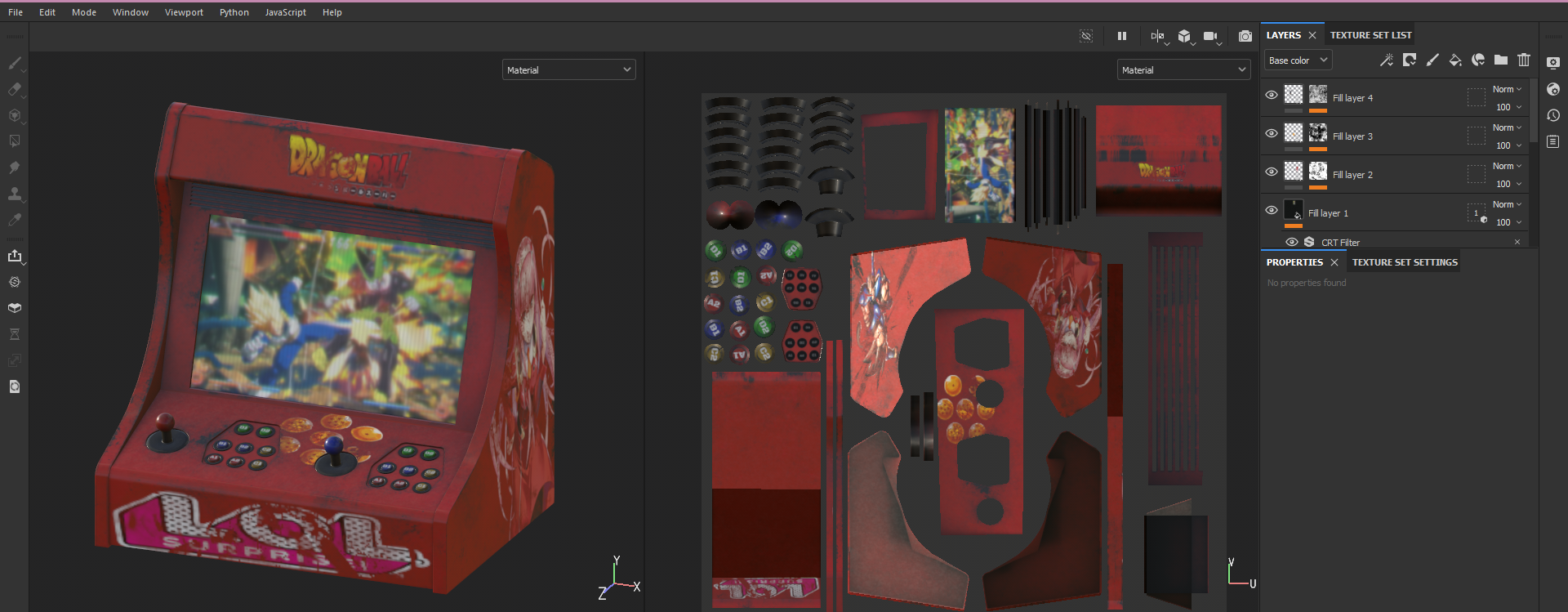Add a paint layer with the brush icon
Viewport: 1568px width, 612px height.
tap(1432, 60)
